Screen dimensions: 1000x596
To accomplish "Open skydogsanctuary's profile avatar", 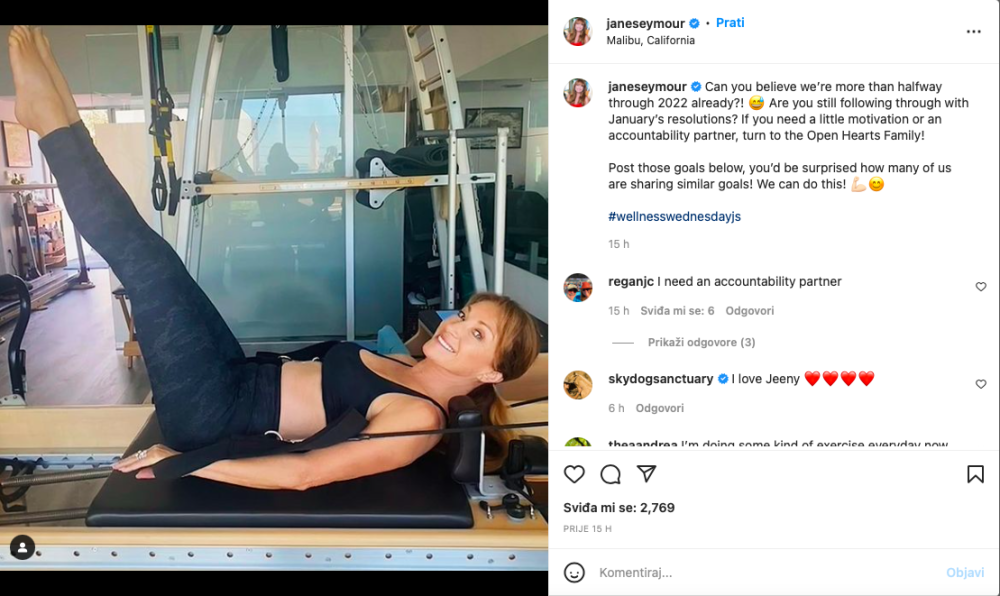I will point(578,385).
